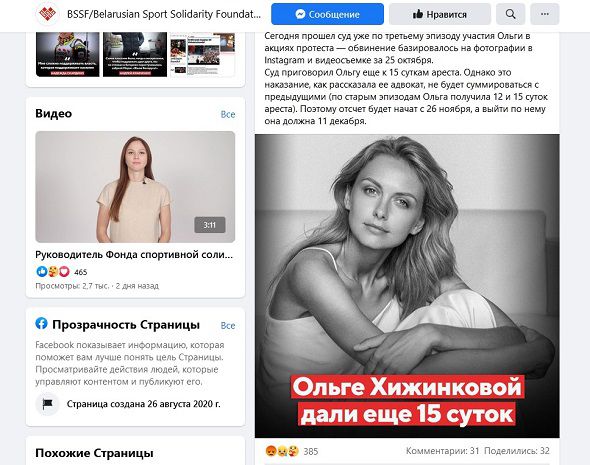
Task: Open the BSSF page logo avatar
Action: pos(47,14)
